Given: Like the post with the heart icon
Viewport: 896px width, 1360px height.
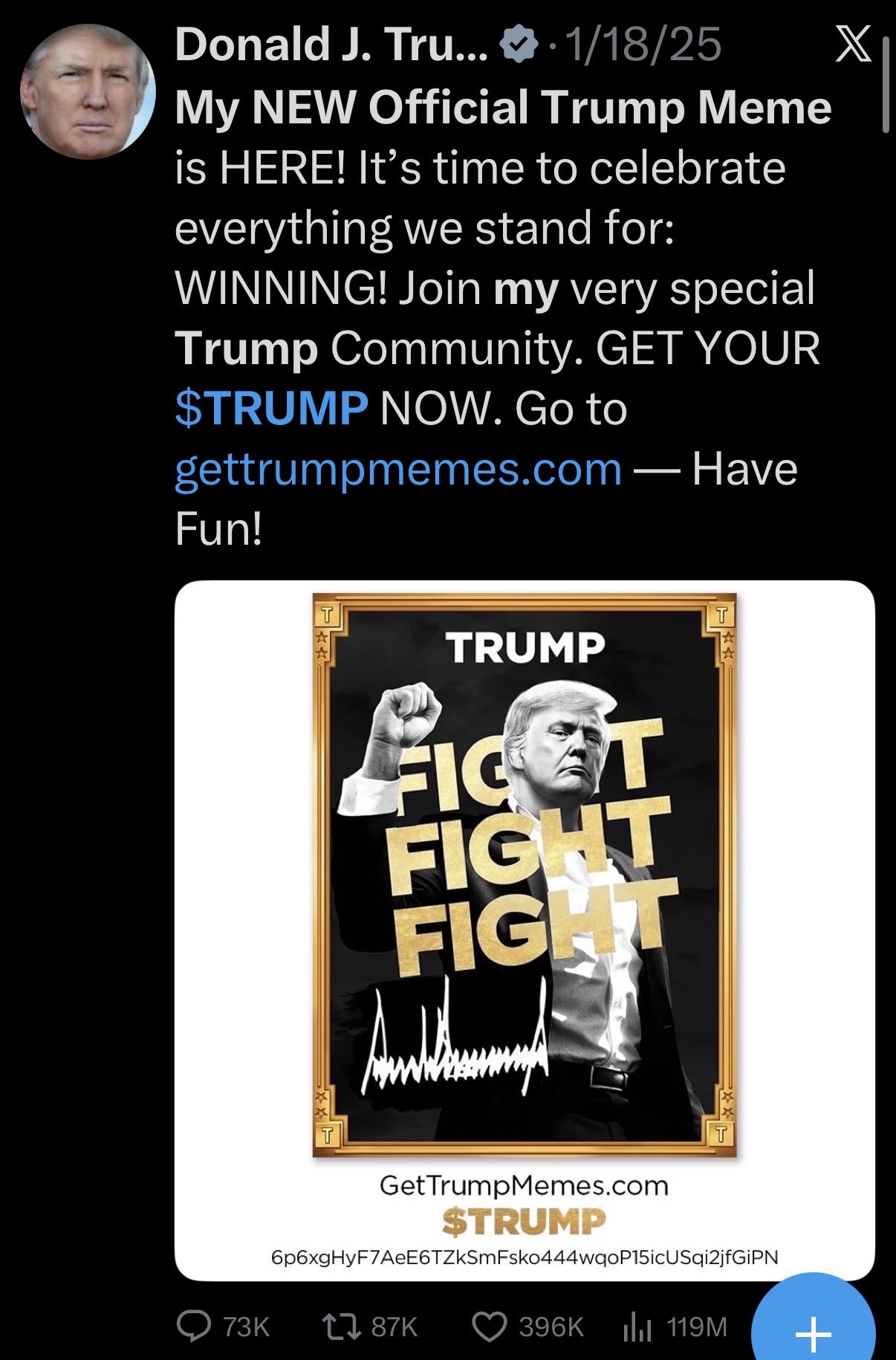Looking at the screenshot, I should (x=490, y=1327).
